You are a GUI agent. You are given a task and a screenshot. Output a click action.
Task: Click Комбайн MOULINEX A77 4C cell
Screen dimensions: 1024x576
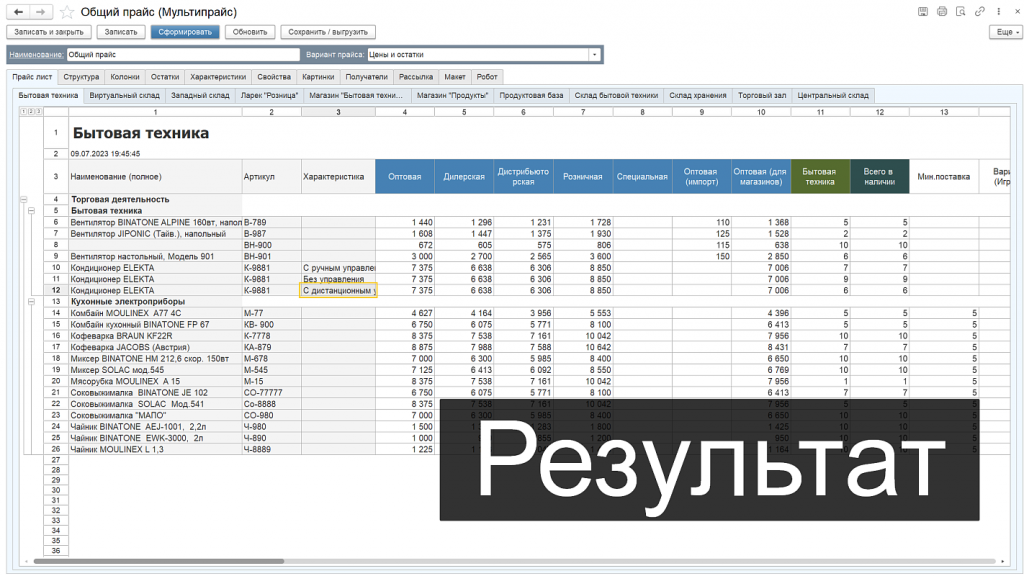[155, 313]
